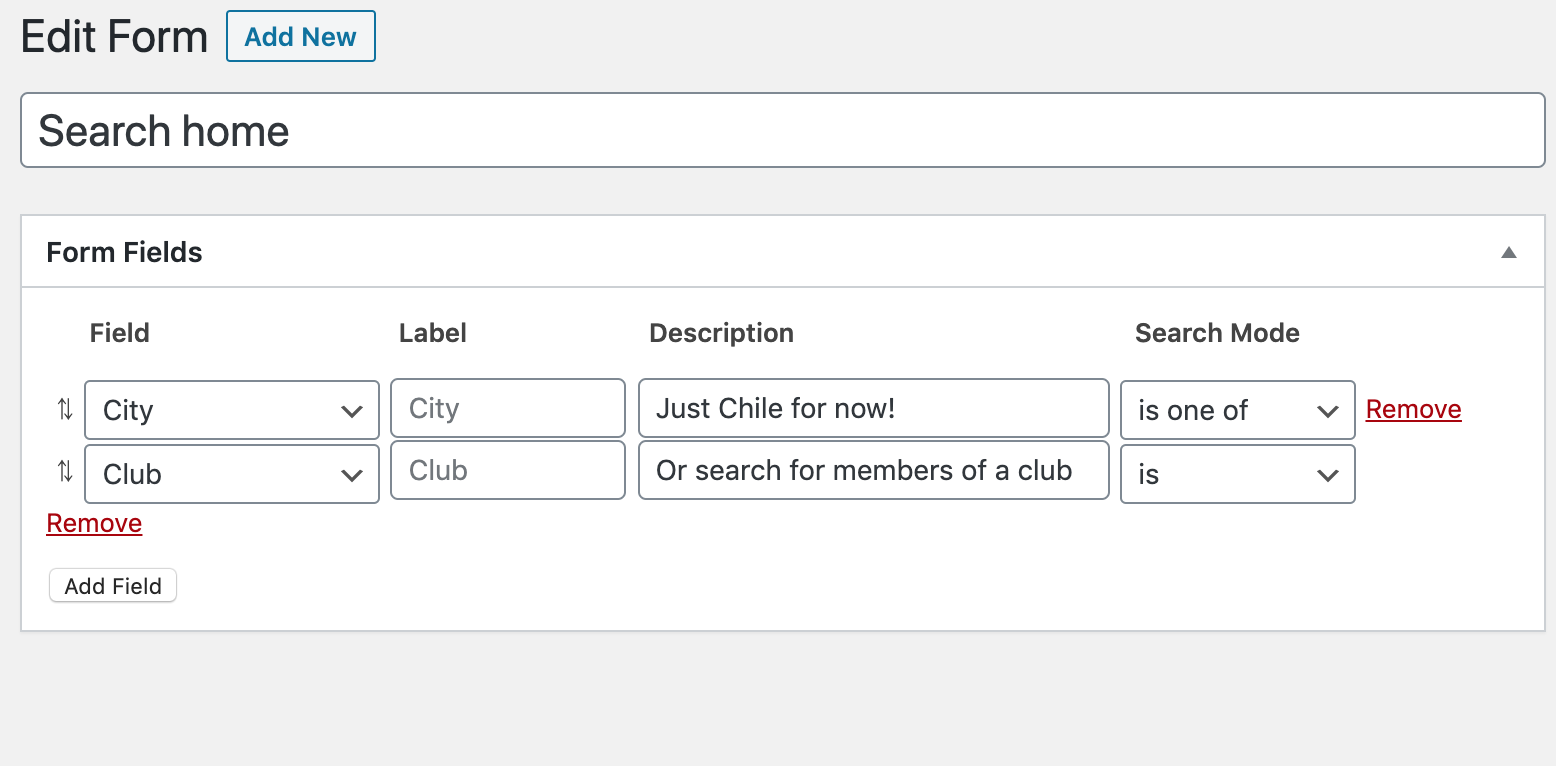1556x766 pixels.
Task: Click the reorder handle icon for Club row
Action: (65, 472)
